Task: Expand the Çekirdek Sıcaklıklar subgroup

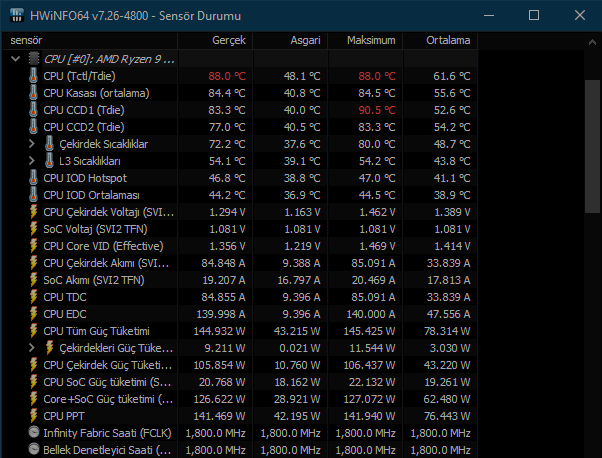Action: (x=31, y=144)
